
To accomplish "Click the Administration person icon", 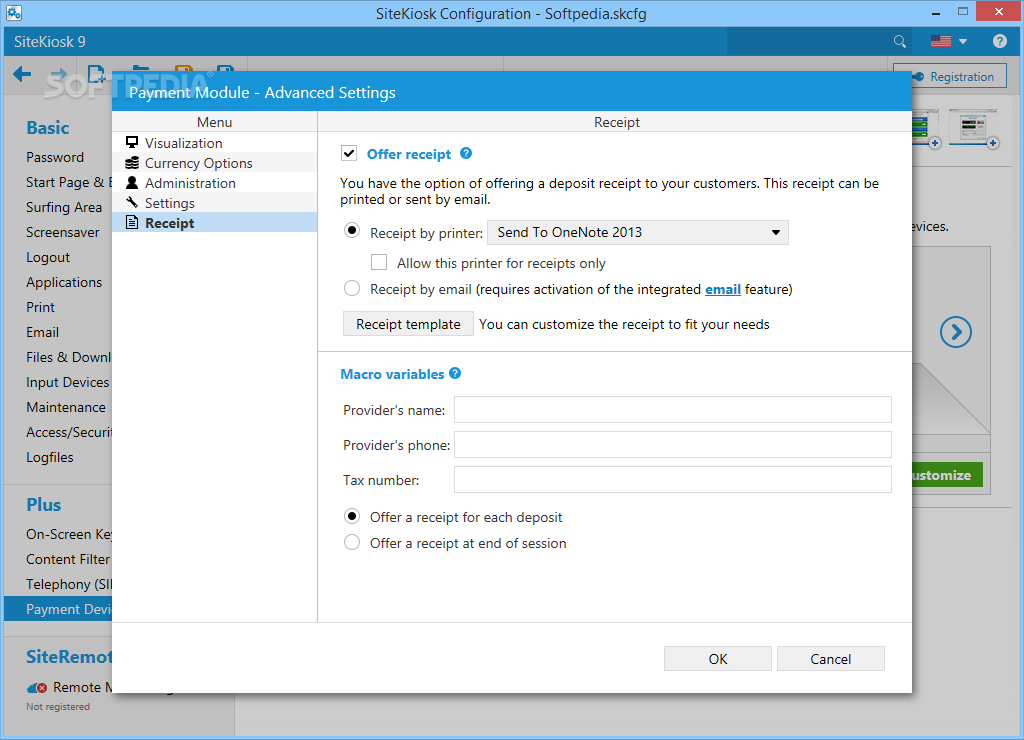I will (132, 183).
